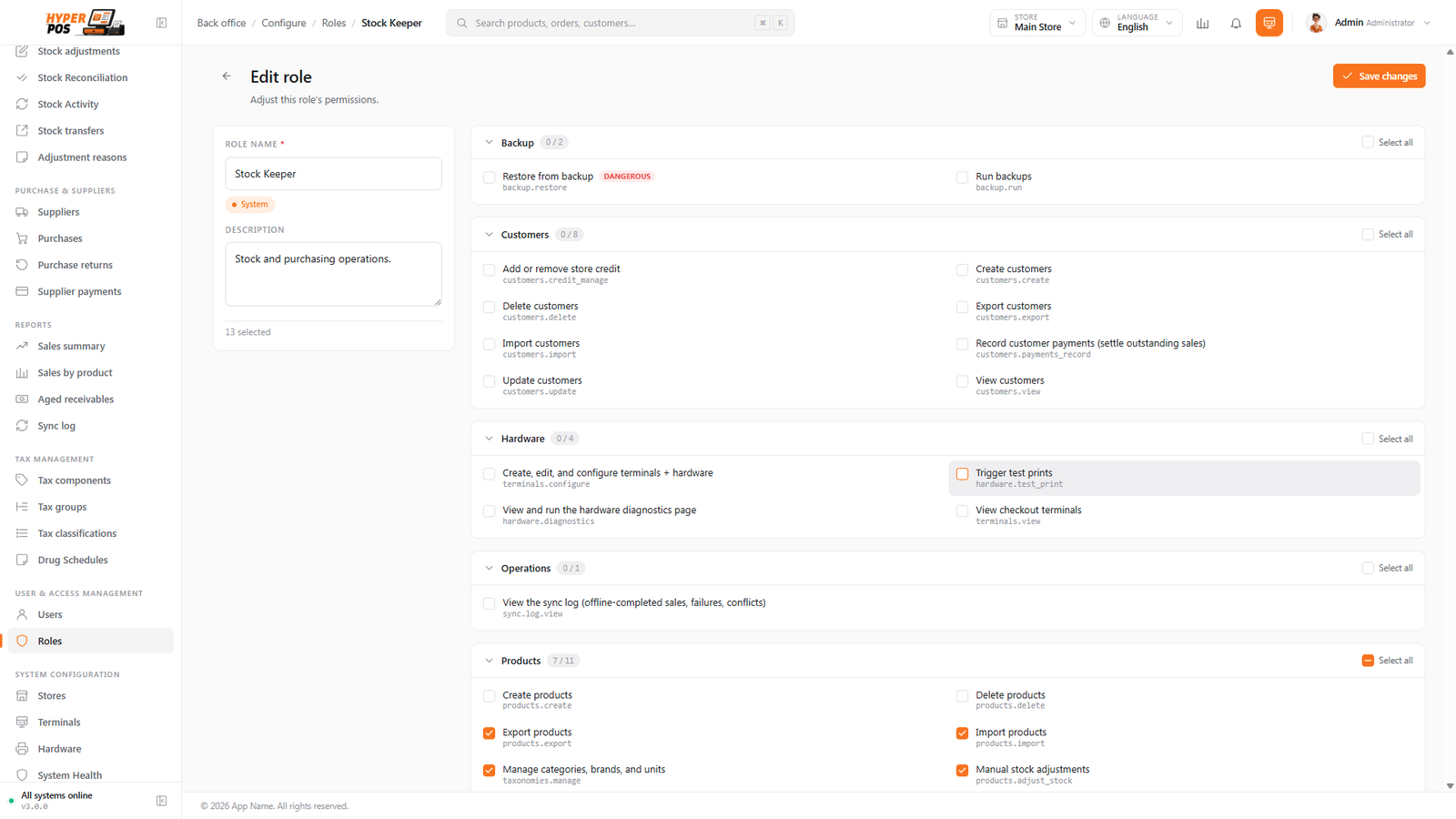The width and height of the screenshot is (1456, 819).
Task: Check View checkout terminals permission
Action: [962, 511]
